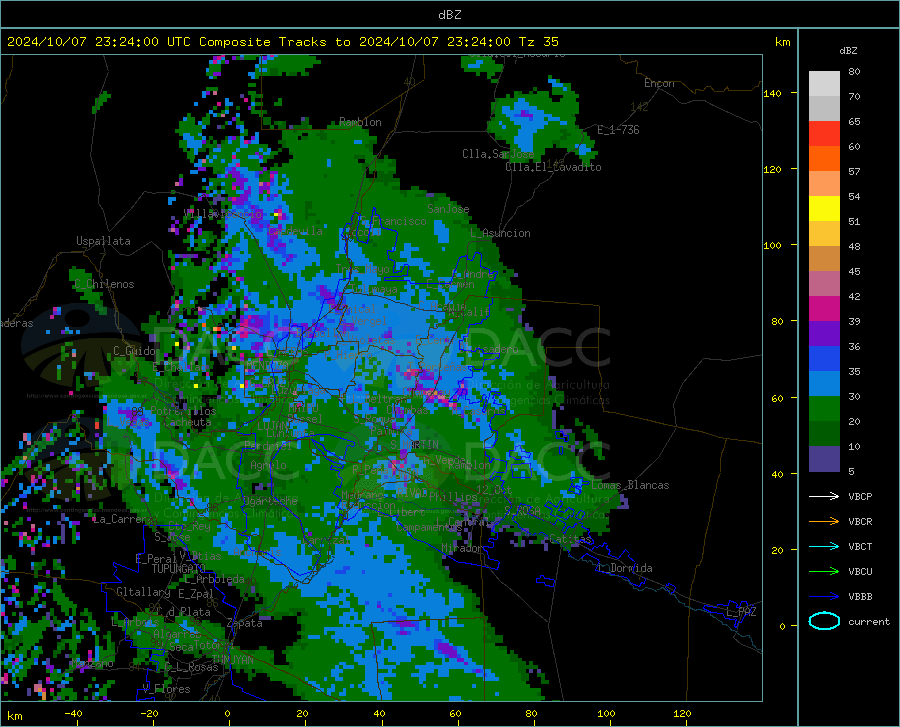Click the 'Uspallata' place label on map
This screenshot has width=900, height=727.
click(103, 241)
